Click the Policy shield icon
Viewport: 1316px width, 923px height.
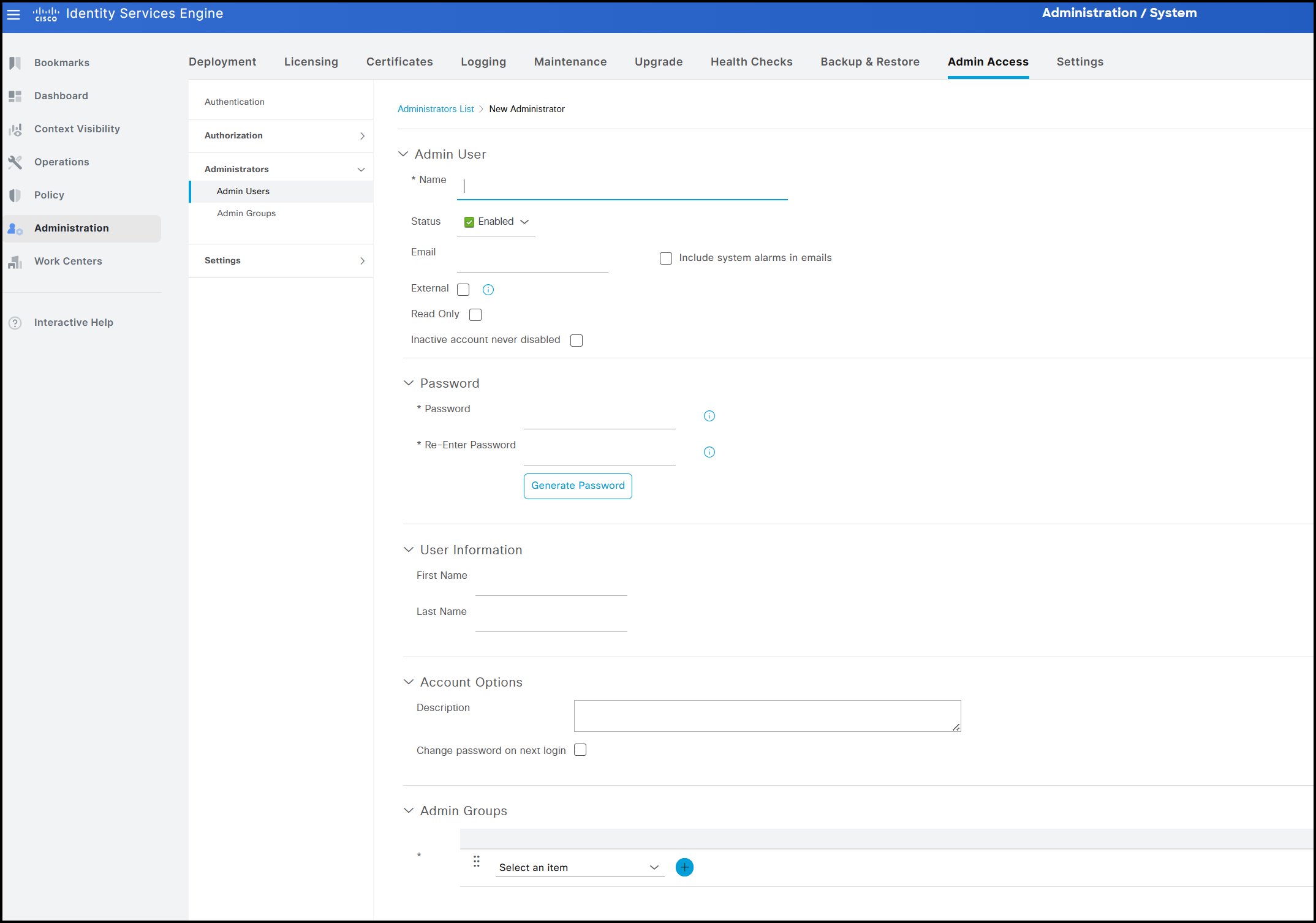click(x=15, y=195)
